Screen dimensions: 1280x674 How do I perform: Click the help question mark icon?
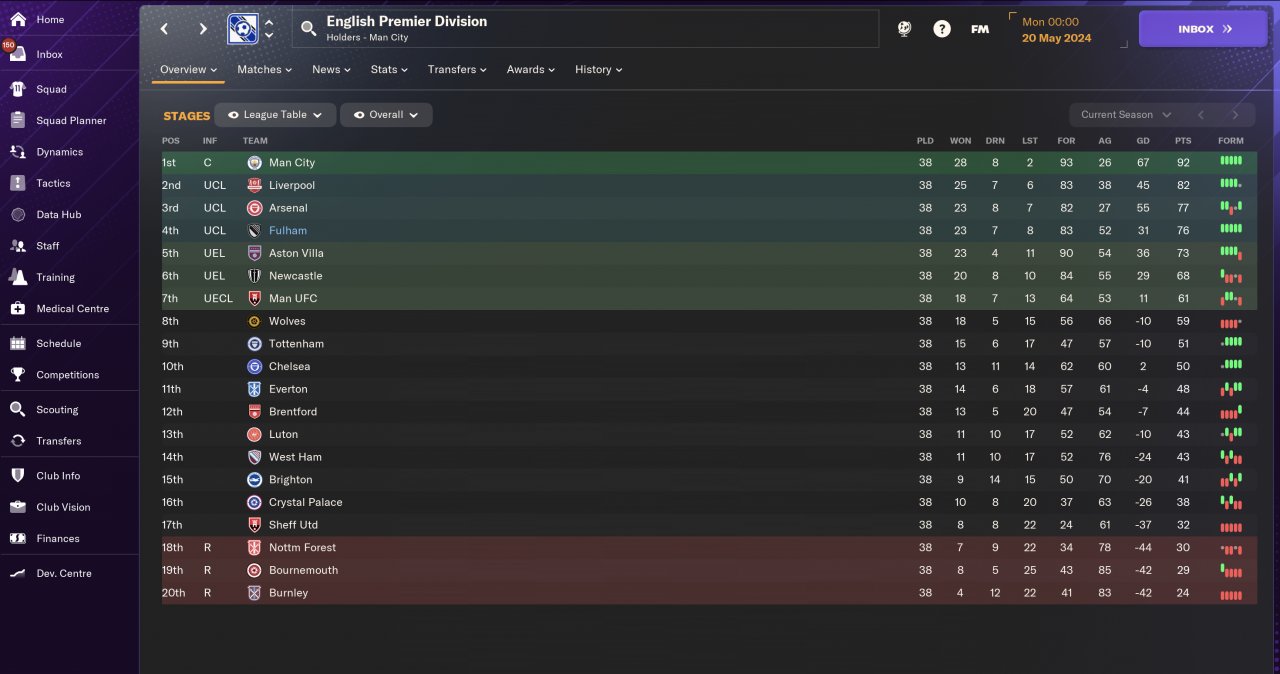click(x=942, y=29)
